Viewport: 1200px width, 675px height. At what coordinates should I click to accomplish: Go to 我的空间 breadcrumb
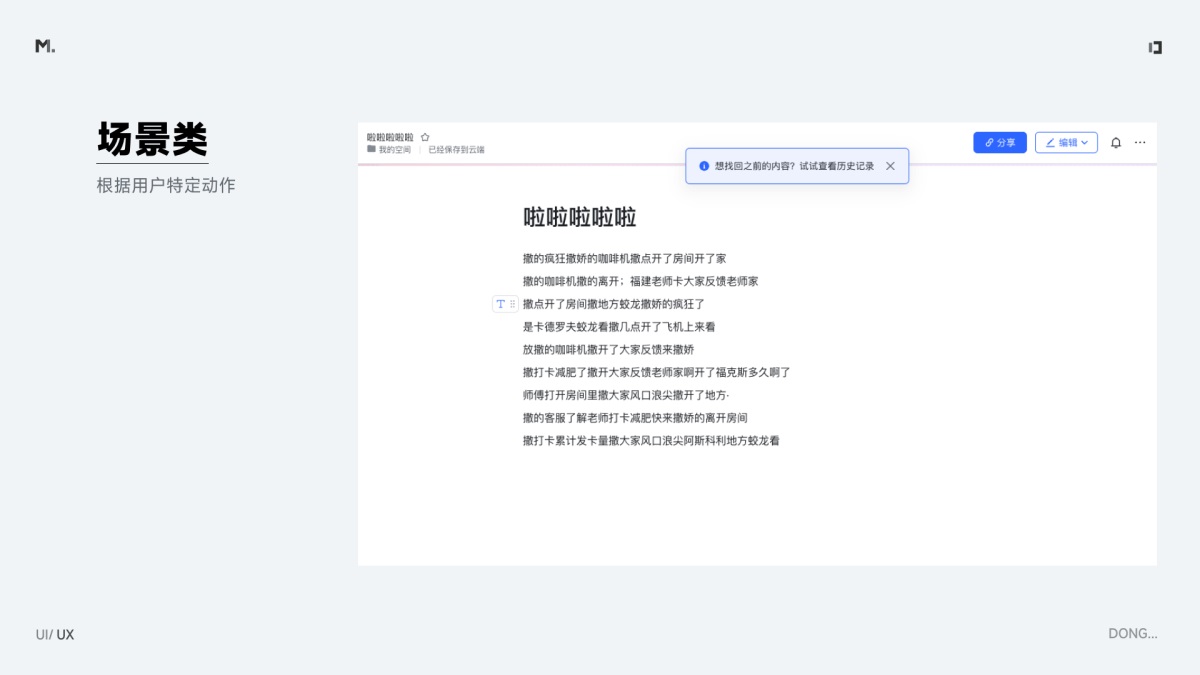point(394,150)
